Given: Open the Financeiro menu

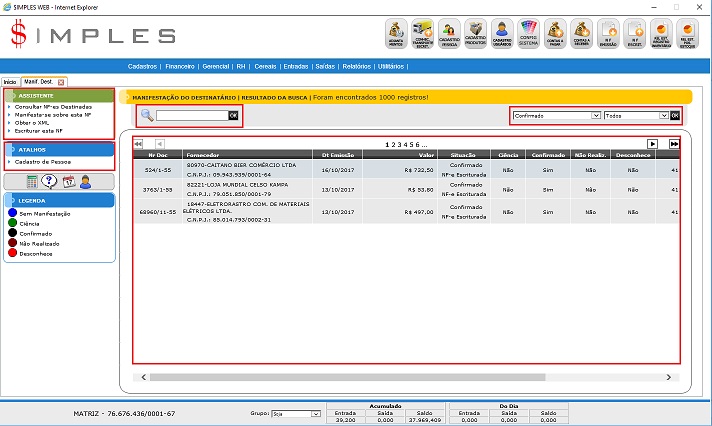Looking at the screenshot, I should (x=180, y=66).
